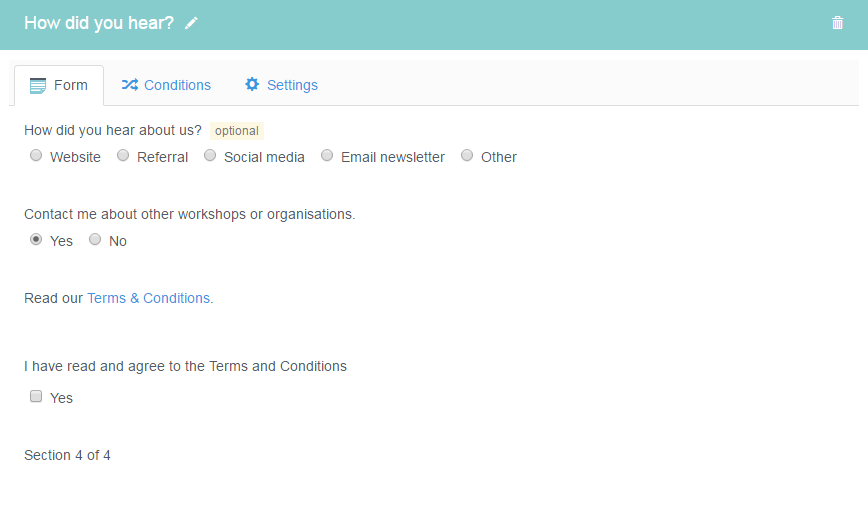
Task: Switch to the Conditions tab
Action: pos(166,85)
